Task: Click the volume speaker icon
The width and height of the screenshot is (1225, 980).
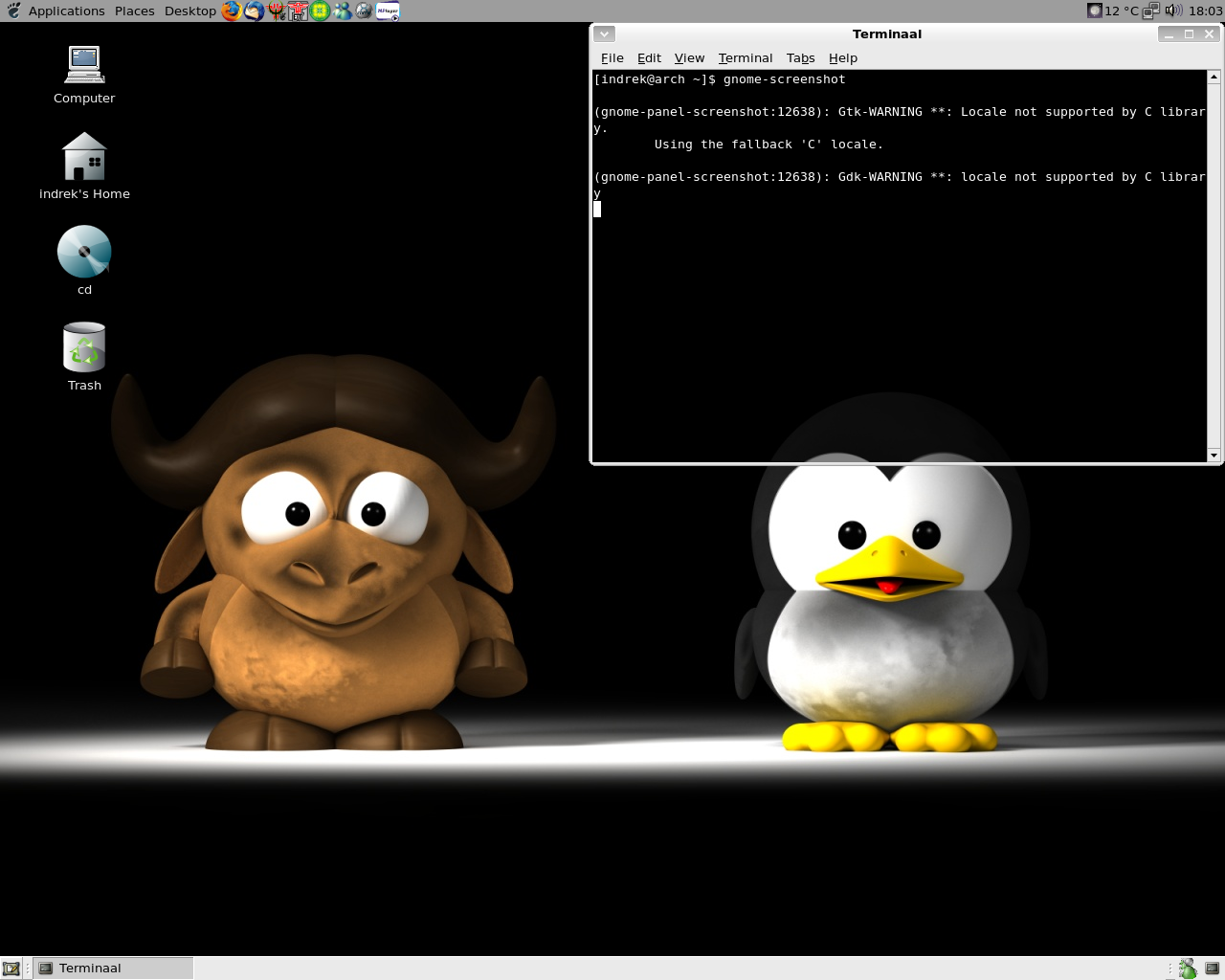Action: point(1173,11)
